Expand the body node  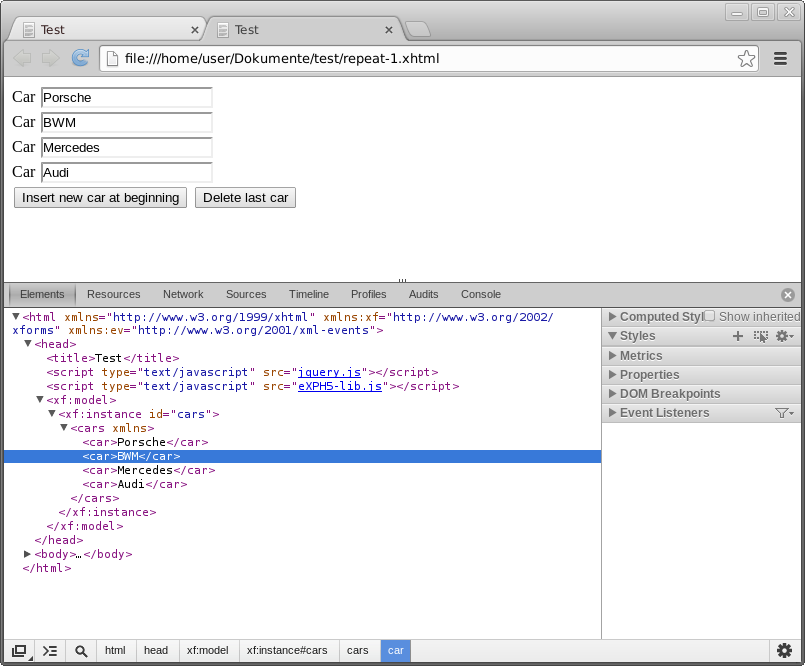[27, 554]
